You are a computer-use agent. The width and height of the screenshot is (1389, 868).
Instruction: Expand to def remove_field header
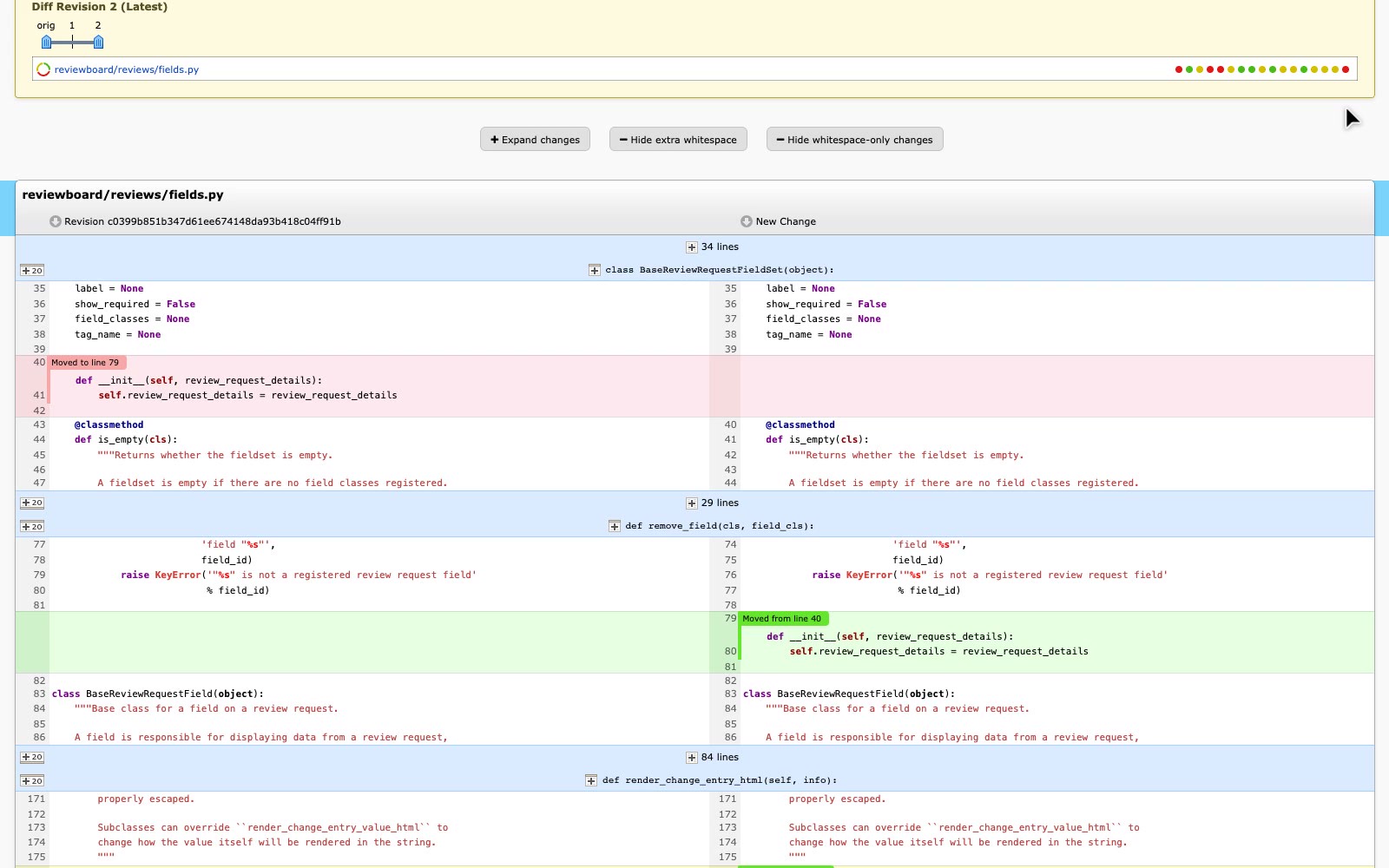click(615, 526)
